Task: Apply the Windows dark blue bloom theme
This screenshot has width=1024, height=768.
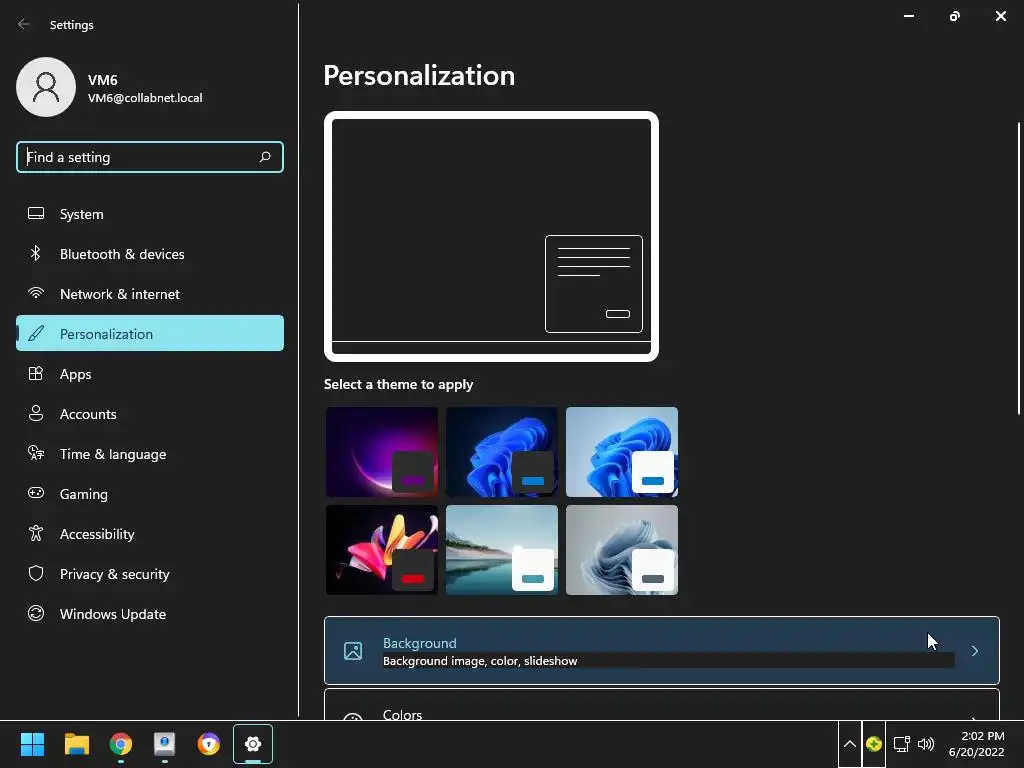Action: [502, 452]
